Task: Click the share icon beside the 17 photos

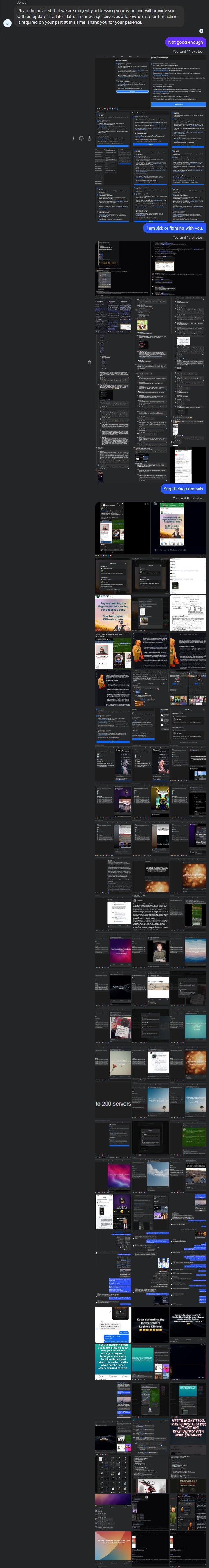Action: (x=90, y=362)
